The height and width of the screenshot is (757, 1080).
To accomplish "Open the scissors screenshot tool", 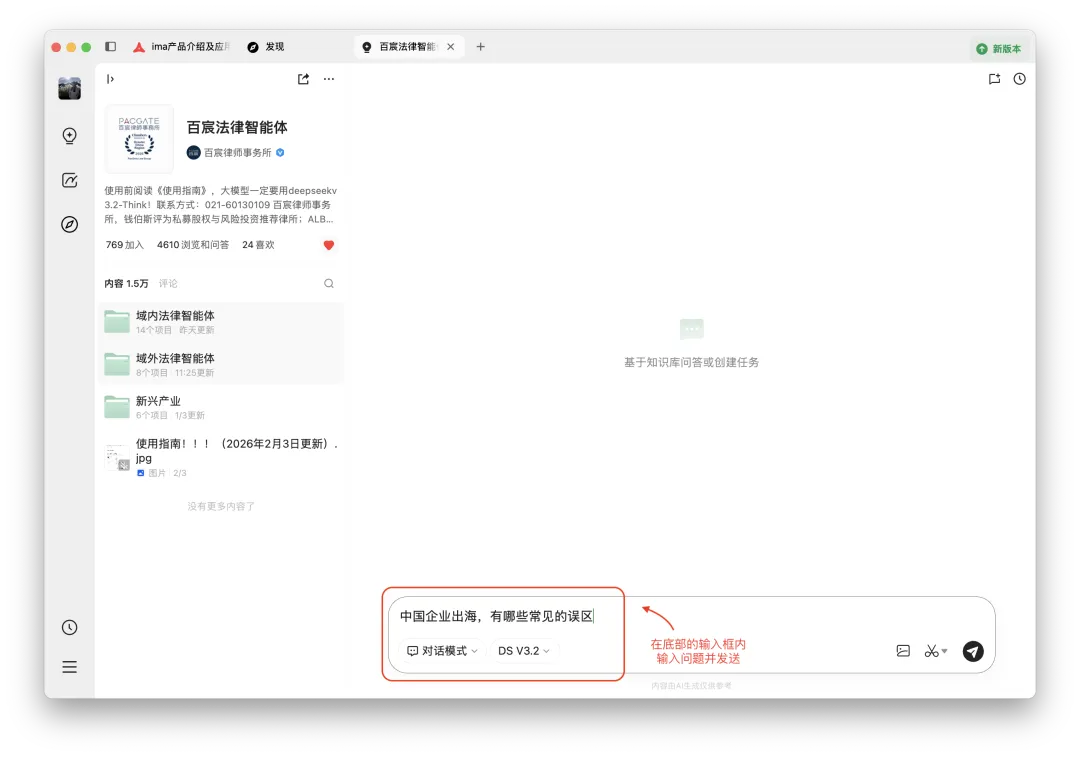I will 931,651.
